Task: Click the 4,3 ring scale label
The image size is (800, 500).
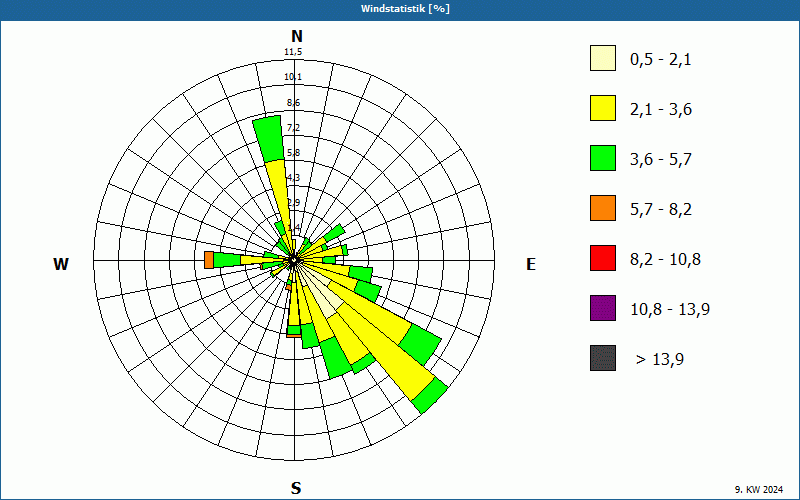Action: pos(293,178)
